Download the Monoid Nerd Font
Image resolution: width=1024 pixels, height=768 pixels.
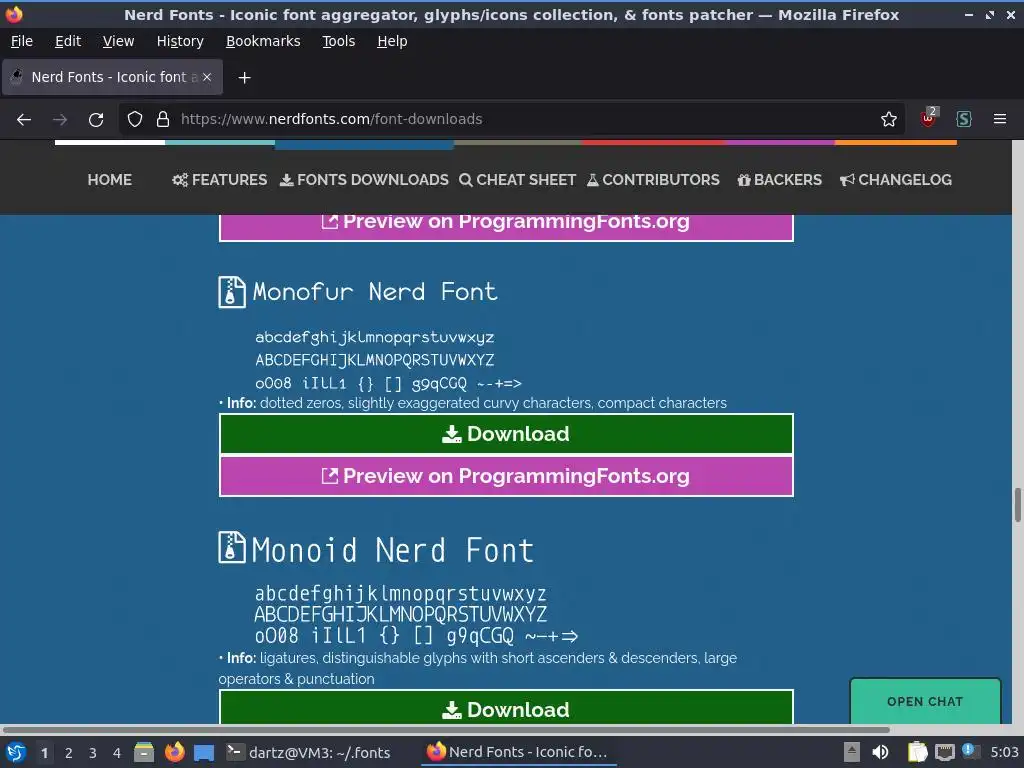coord(506,707)
